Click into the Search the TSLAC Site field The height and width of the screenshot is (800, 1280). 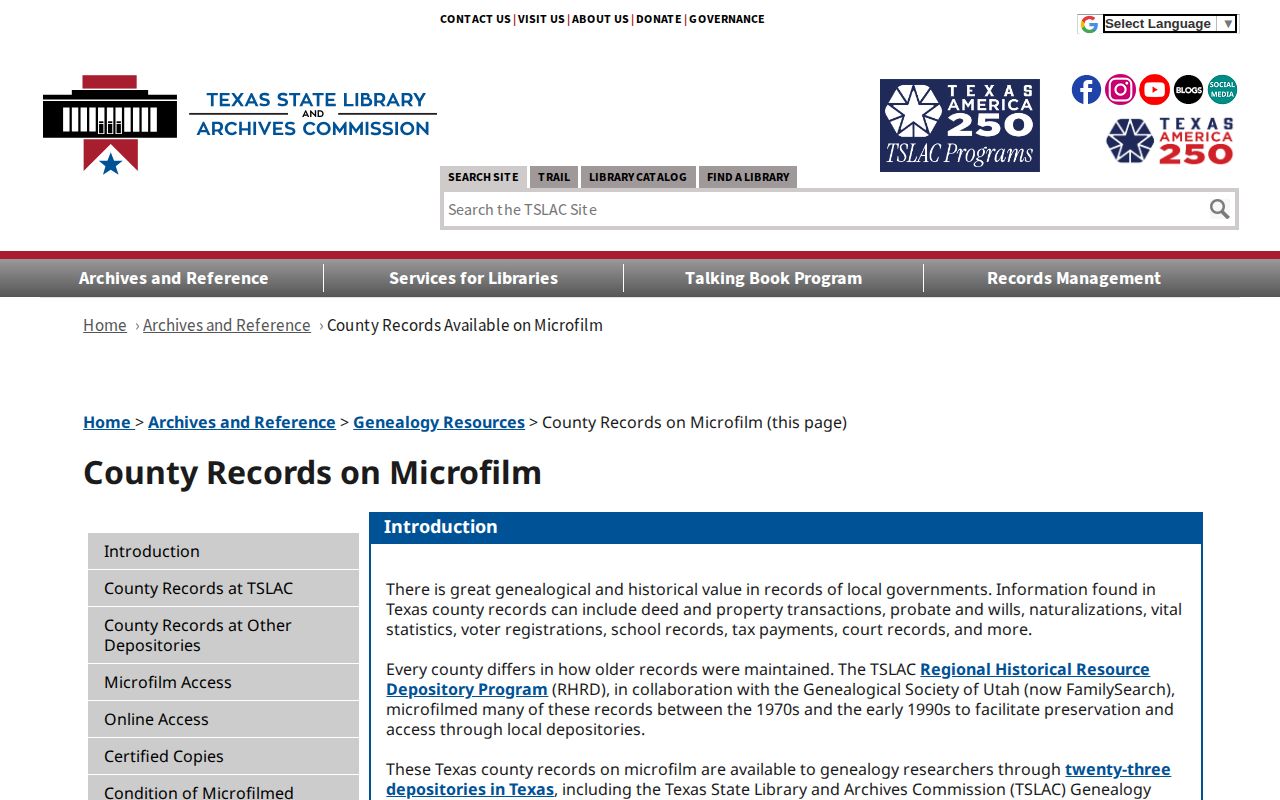pyautogui.click(x=824, y=209)
